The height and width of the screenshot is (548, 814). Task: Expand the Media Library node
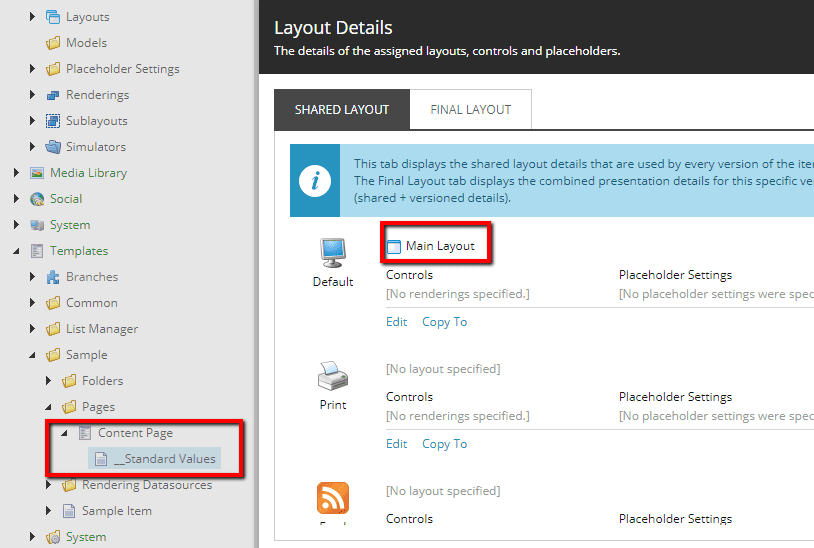coord(17,173)
